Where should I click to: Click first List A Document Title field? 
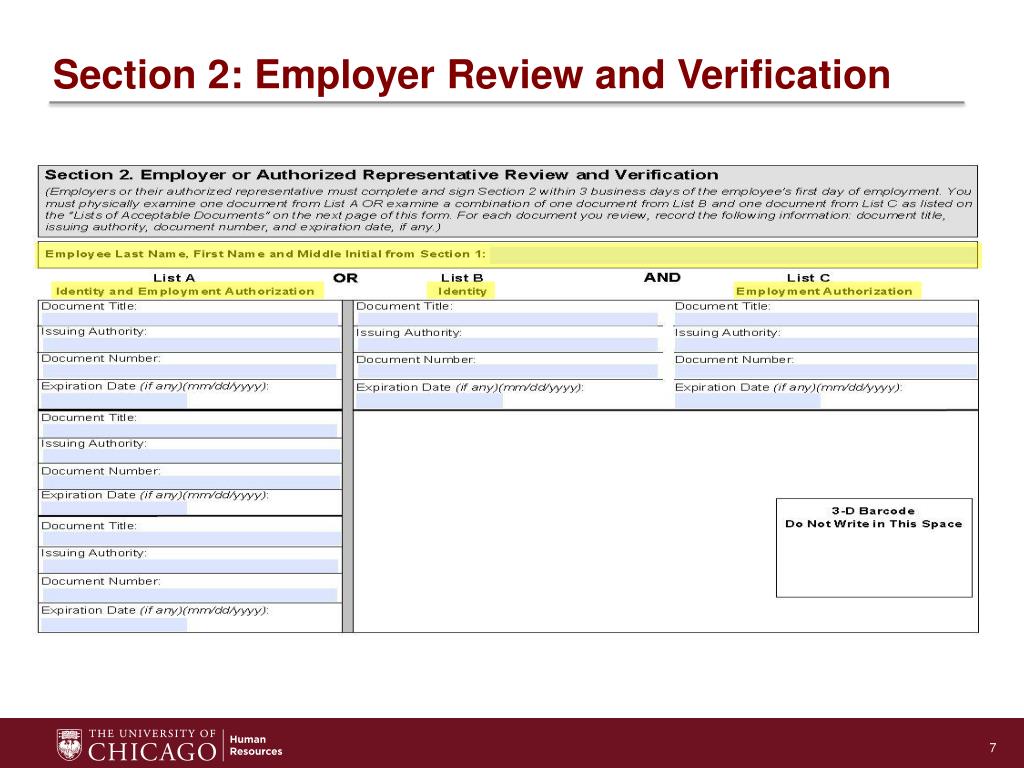190,319
